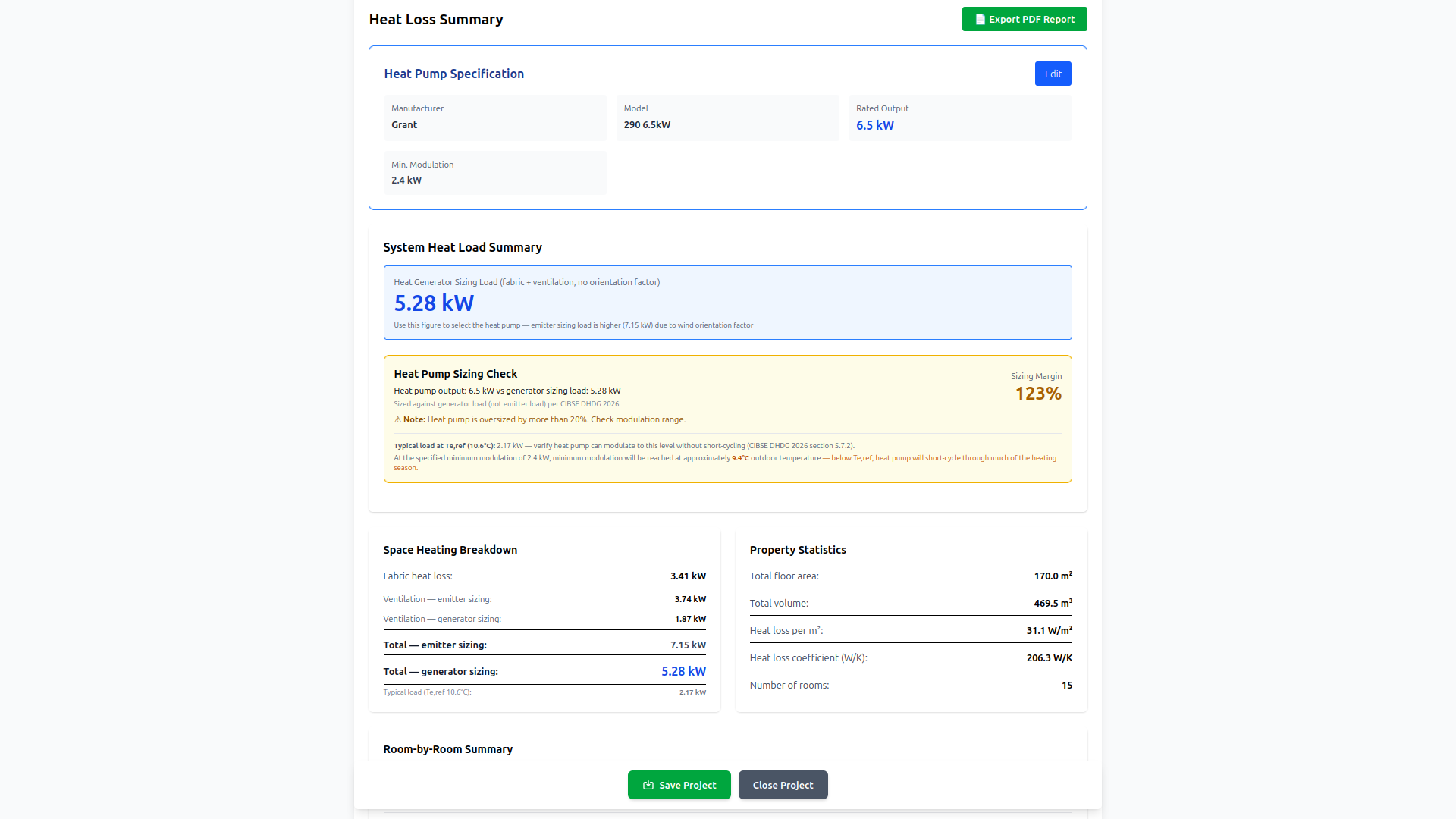Click the Min. Modulation 2.4 kW field

(494, 173)
